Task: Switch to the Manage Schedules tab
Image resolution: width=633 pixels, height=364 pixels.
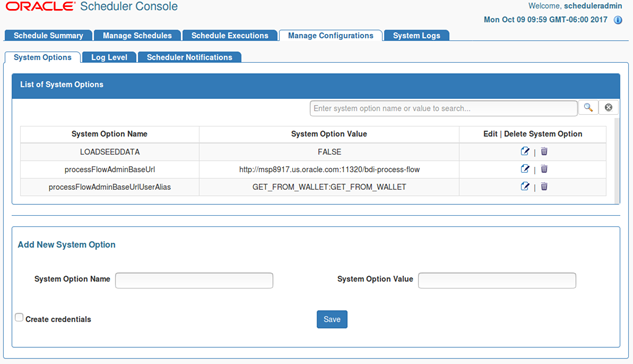Action: pyautogui.click(x=137, y=36)
